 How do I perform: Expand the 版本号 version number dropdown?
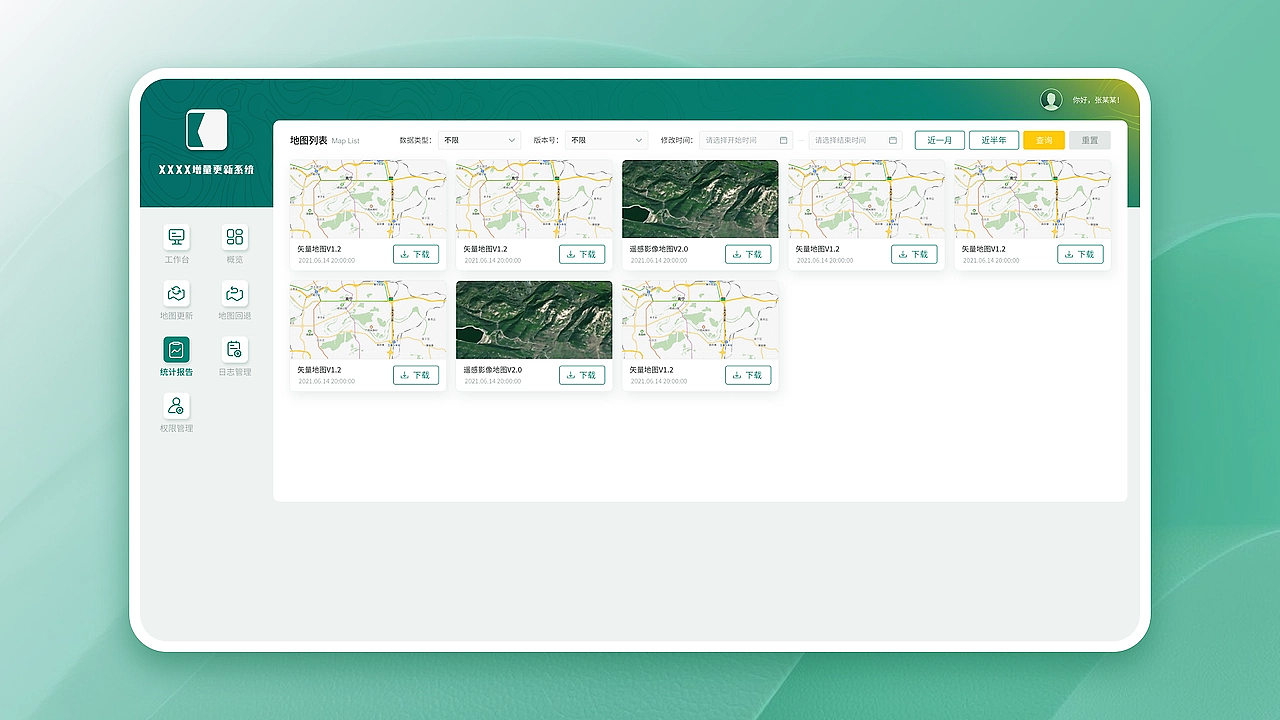point(607,140)
